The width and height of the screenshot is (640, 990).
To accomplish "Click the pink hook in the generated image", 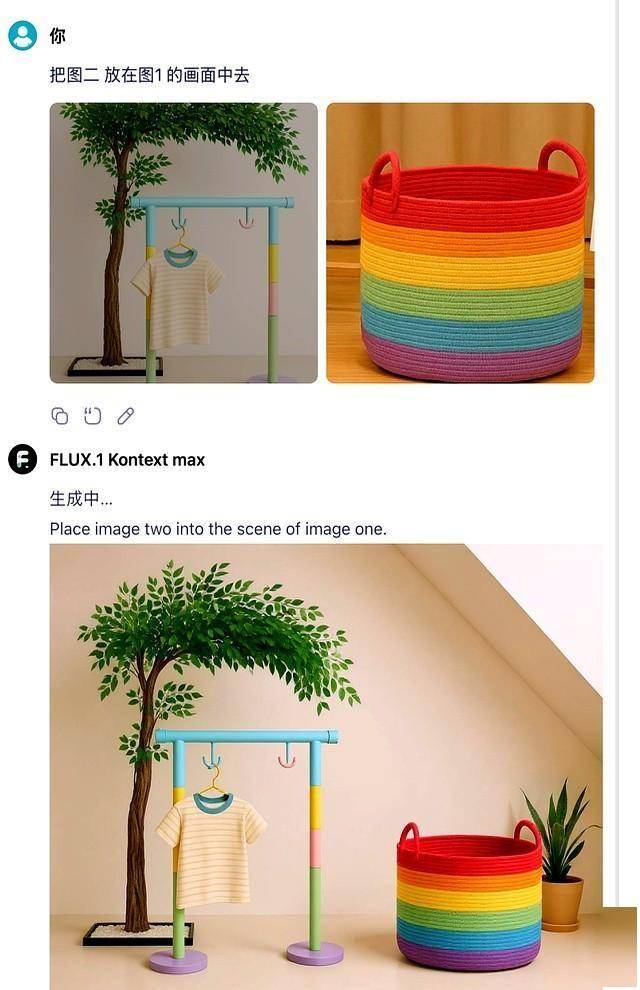I will tap(287, 760).
